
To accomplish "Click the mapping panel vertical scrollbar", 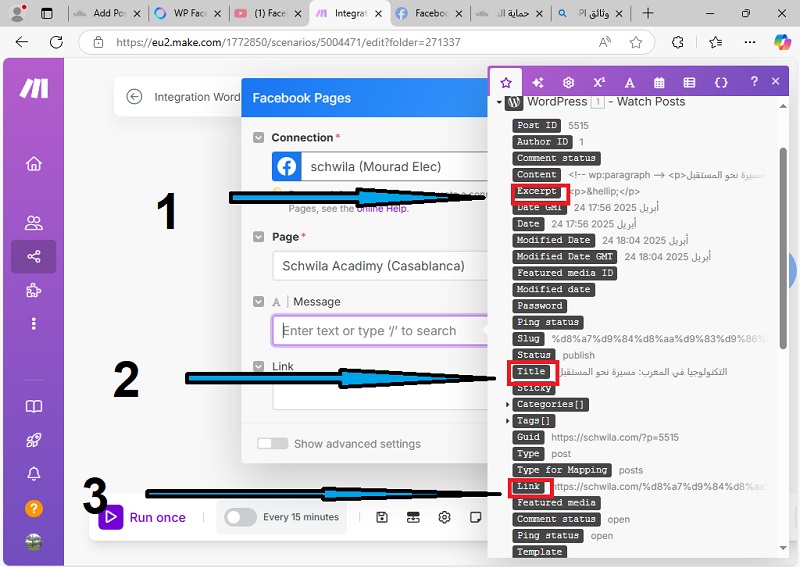I will pos(783,248).
